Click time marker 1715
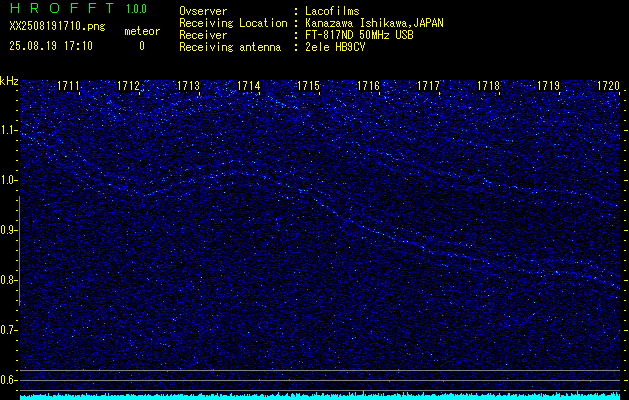 [x=308, y=86]
